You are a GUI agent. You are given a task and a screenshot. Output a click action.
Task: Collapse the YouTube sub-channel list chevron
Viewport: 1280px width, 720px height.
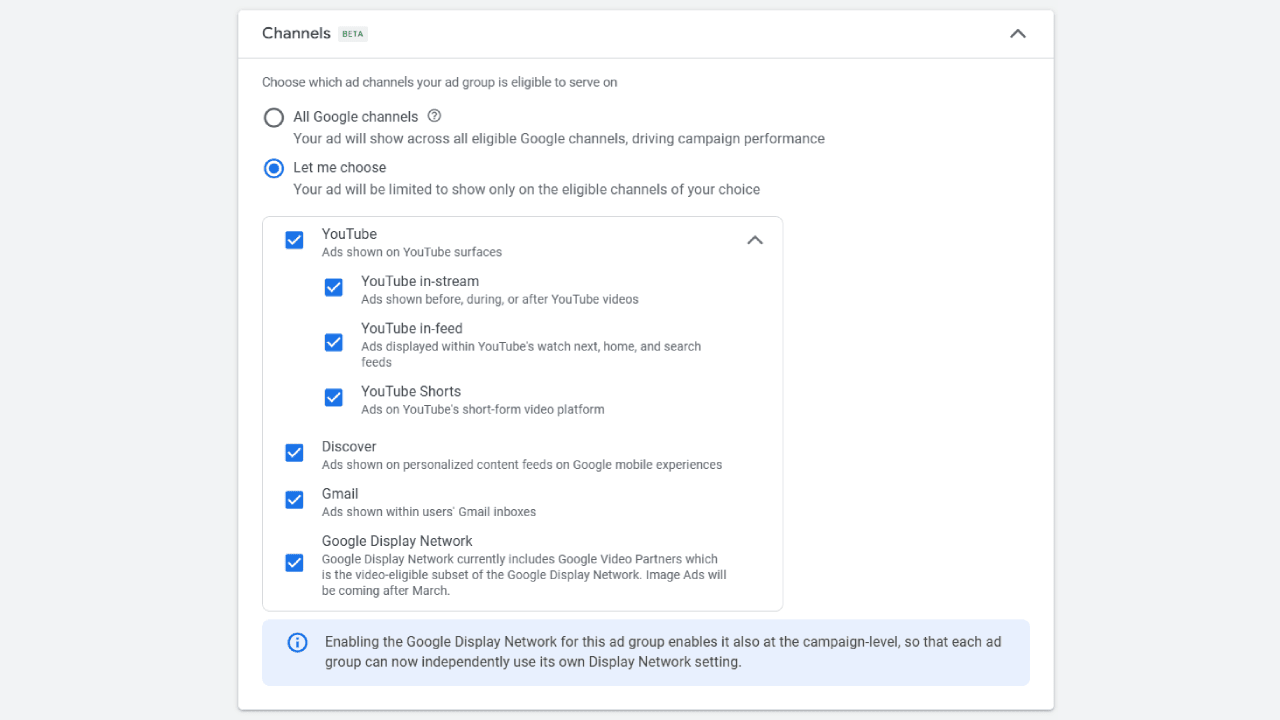[755, 240]
